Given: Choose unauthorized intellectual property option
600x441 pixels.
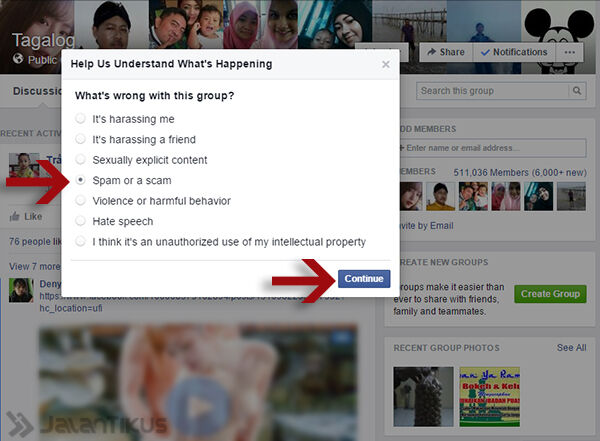Looking at the screenshot, I should pos(80,242).
